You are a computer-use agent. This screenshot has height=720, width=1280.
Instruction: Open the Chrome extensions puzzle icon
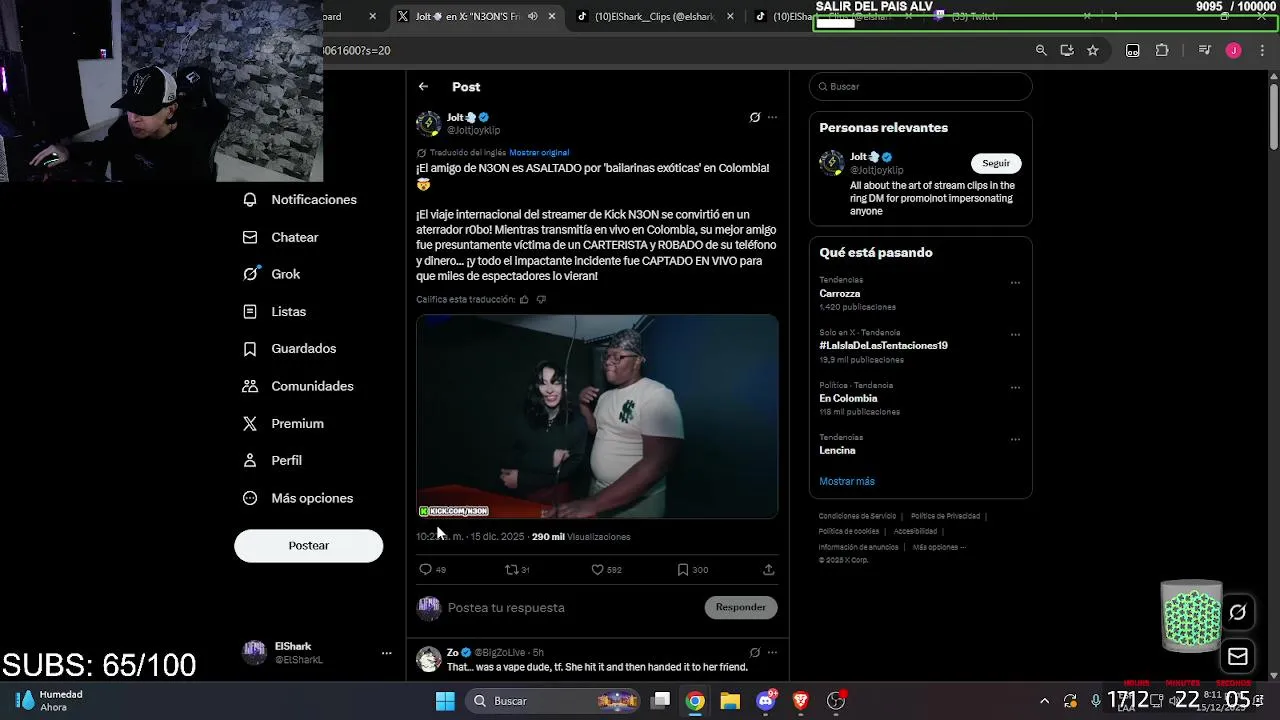point(1162,51)
